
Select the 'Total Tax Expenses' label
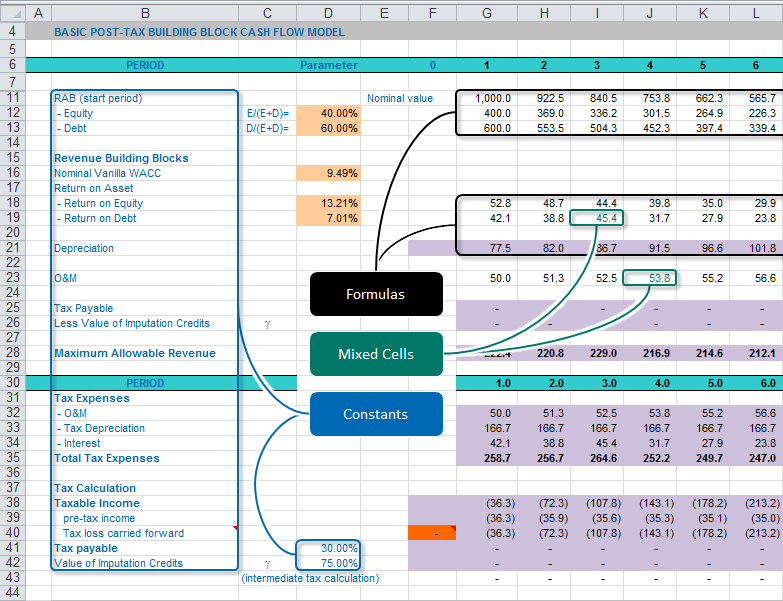(107, 458)
